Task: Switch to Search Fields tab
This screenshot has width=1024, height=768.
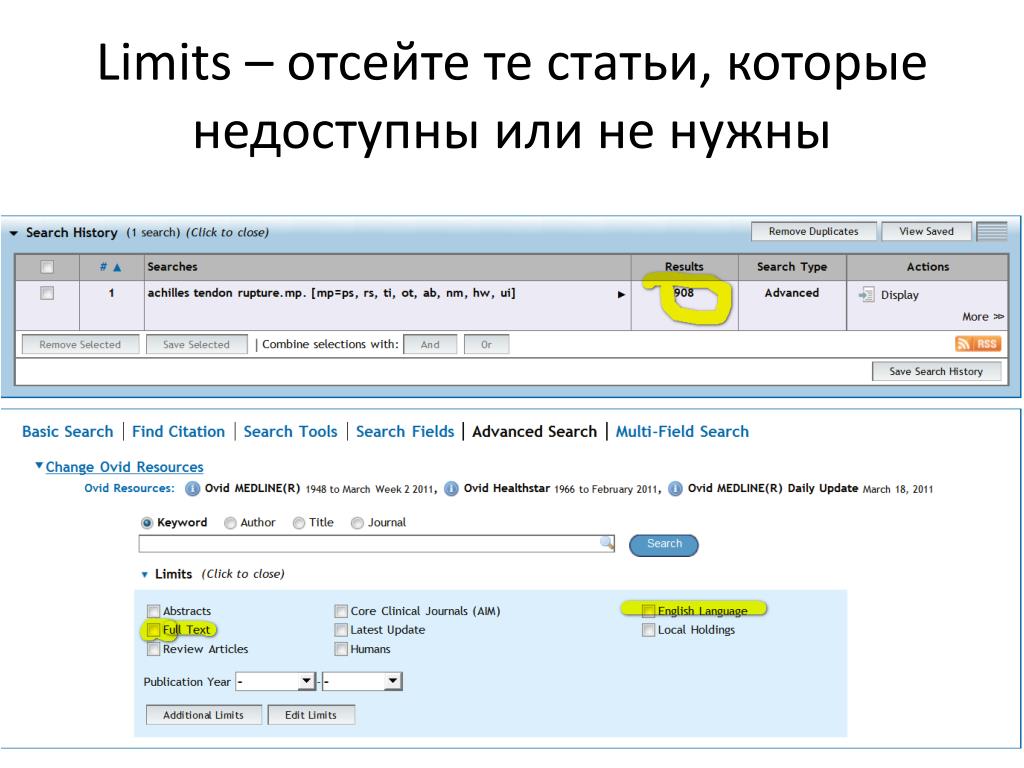Action: pos(405,432)
